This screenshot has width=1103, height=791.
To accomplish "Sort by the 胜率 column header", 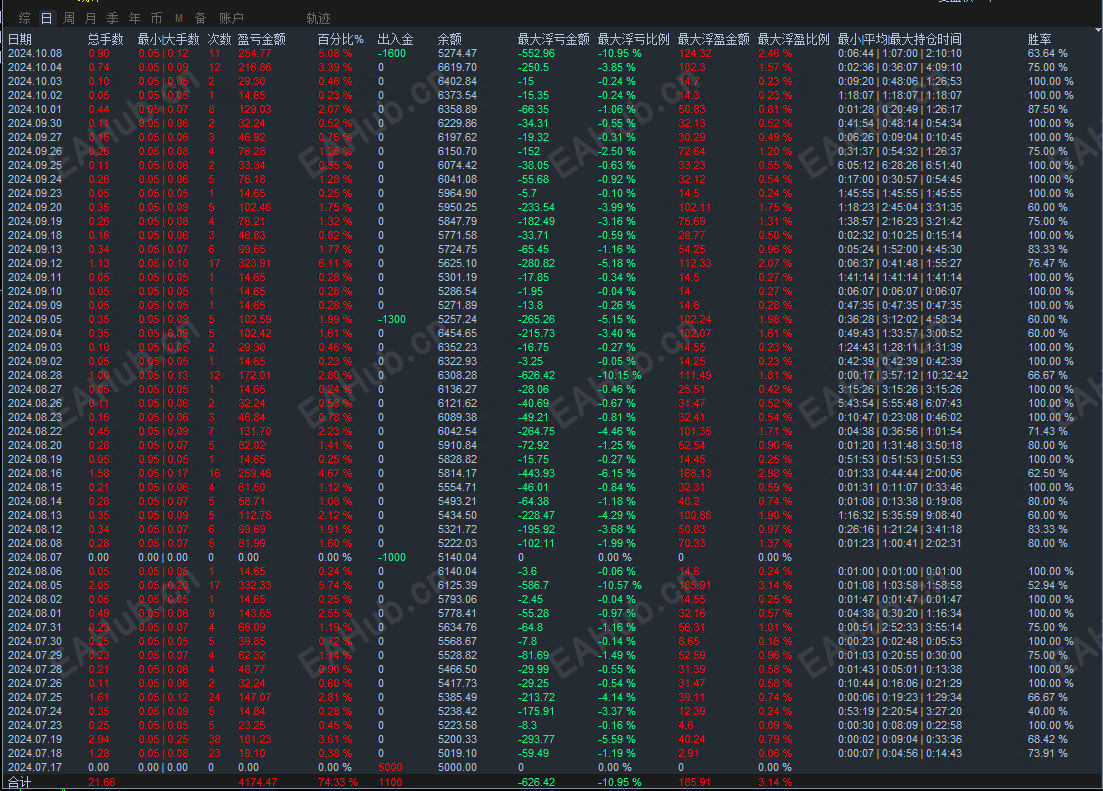I will click(x=1040, y=39).
